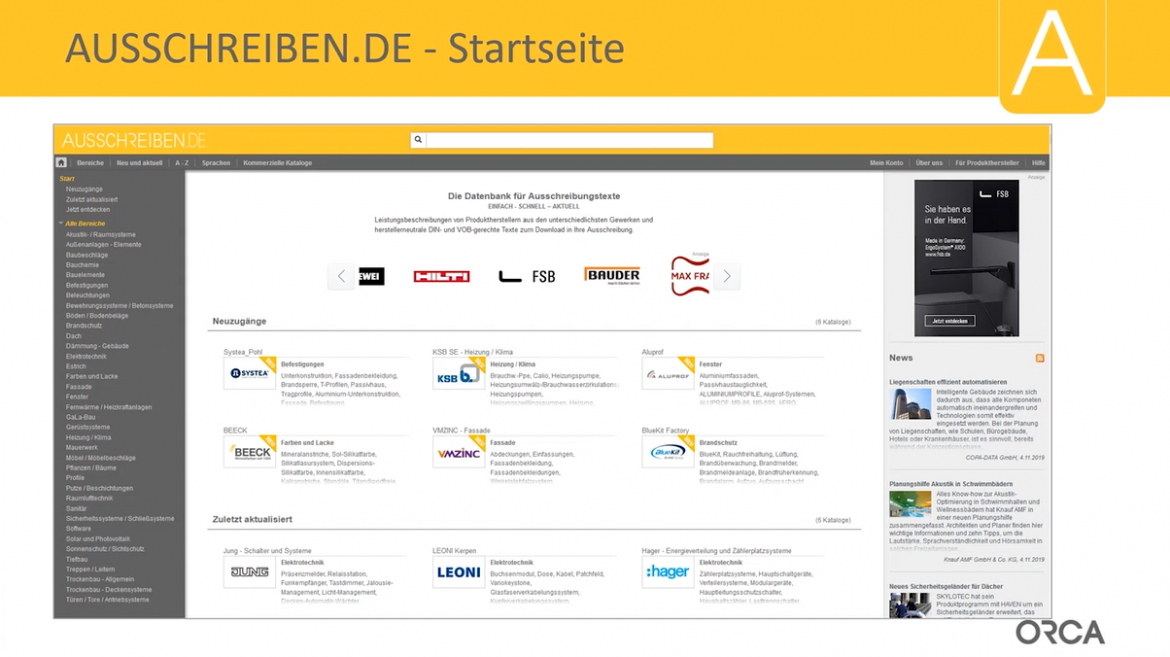Screen dimensions: 1170x657
Task: Click the BlueKit catalog logo
Action: tap(668, 452)
